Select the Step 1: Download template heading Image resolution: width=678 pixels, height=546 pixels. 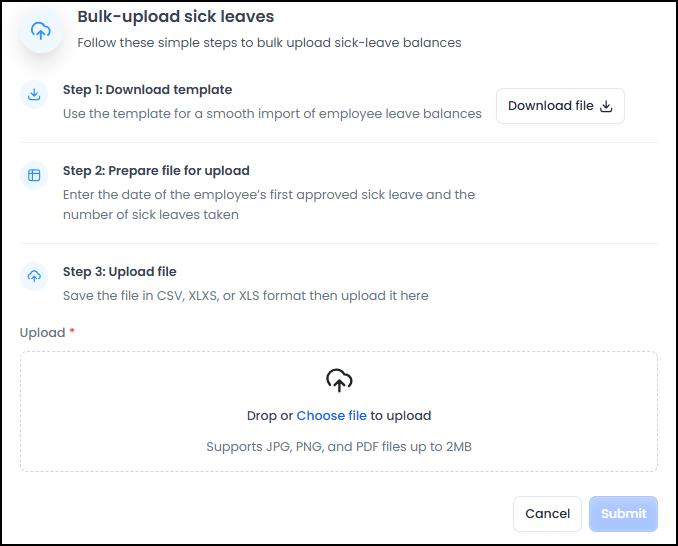pyautogui.click(x=147, y=89)
